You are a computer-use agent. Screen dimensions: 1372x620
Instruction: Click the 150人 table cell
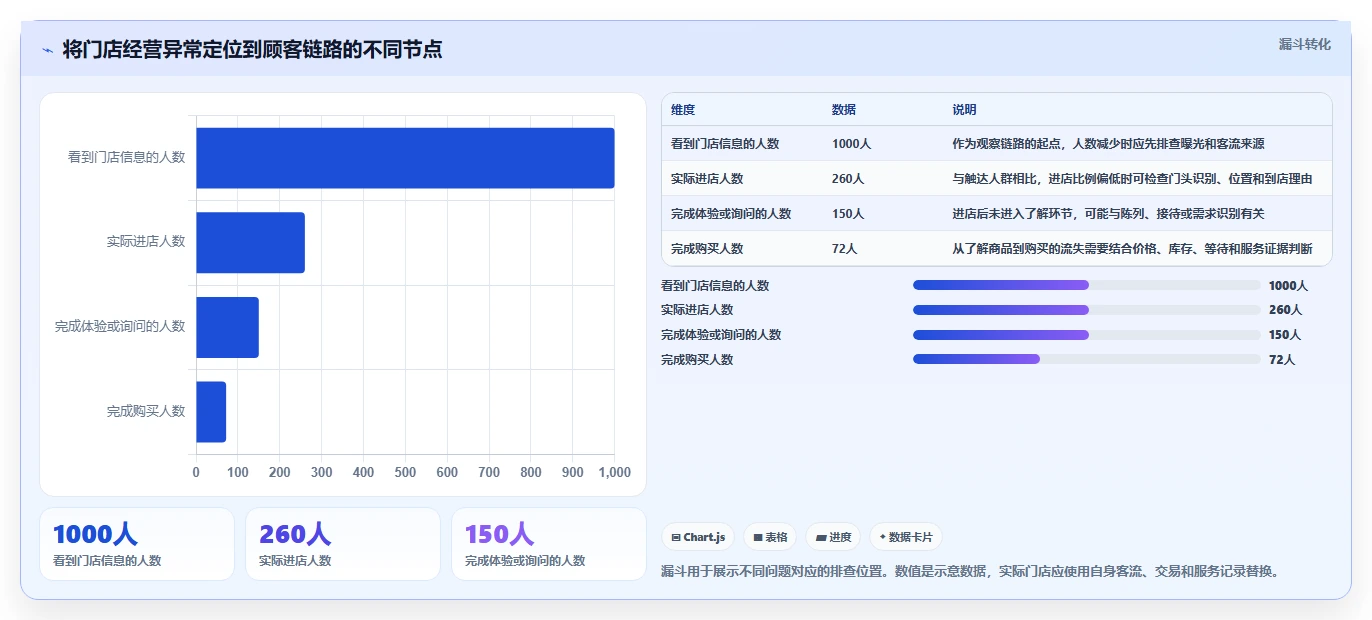click(848, 214)
